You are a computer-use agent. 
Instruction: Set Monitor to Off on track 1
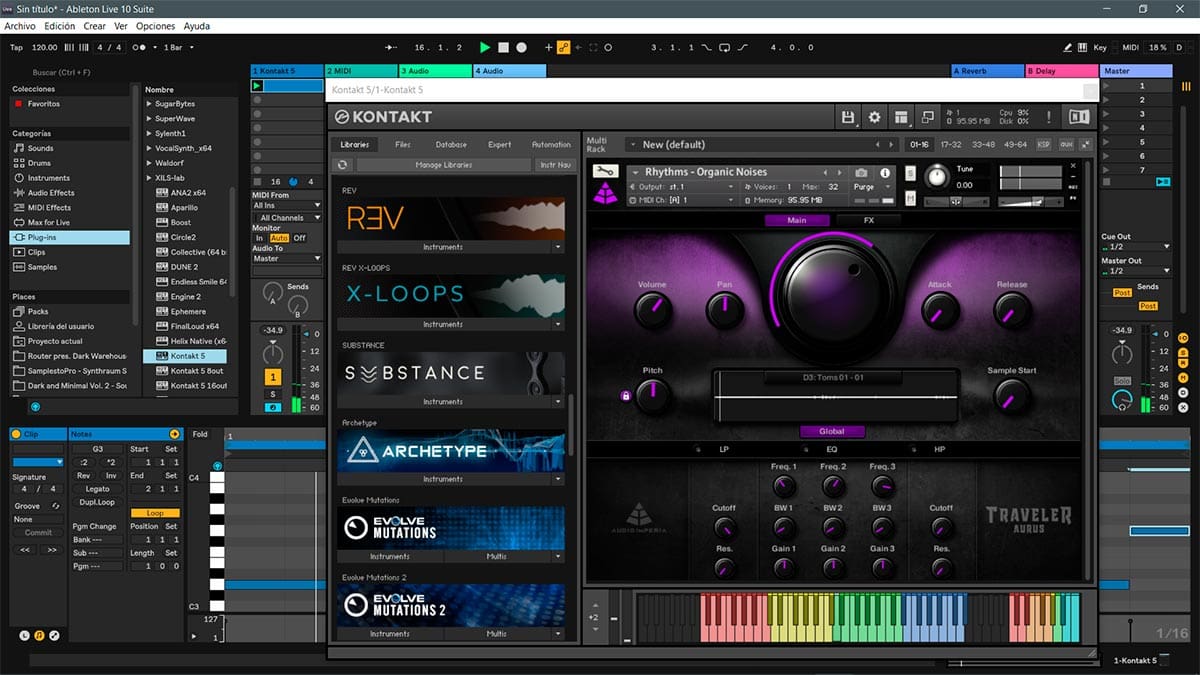(x=299, y=238)
